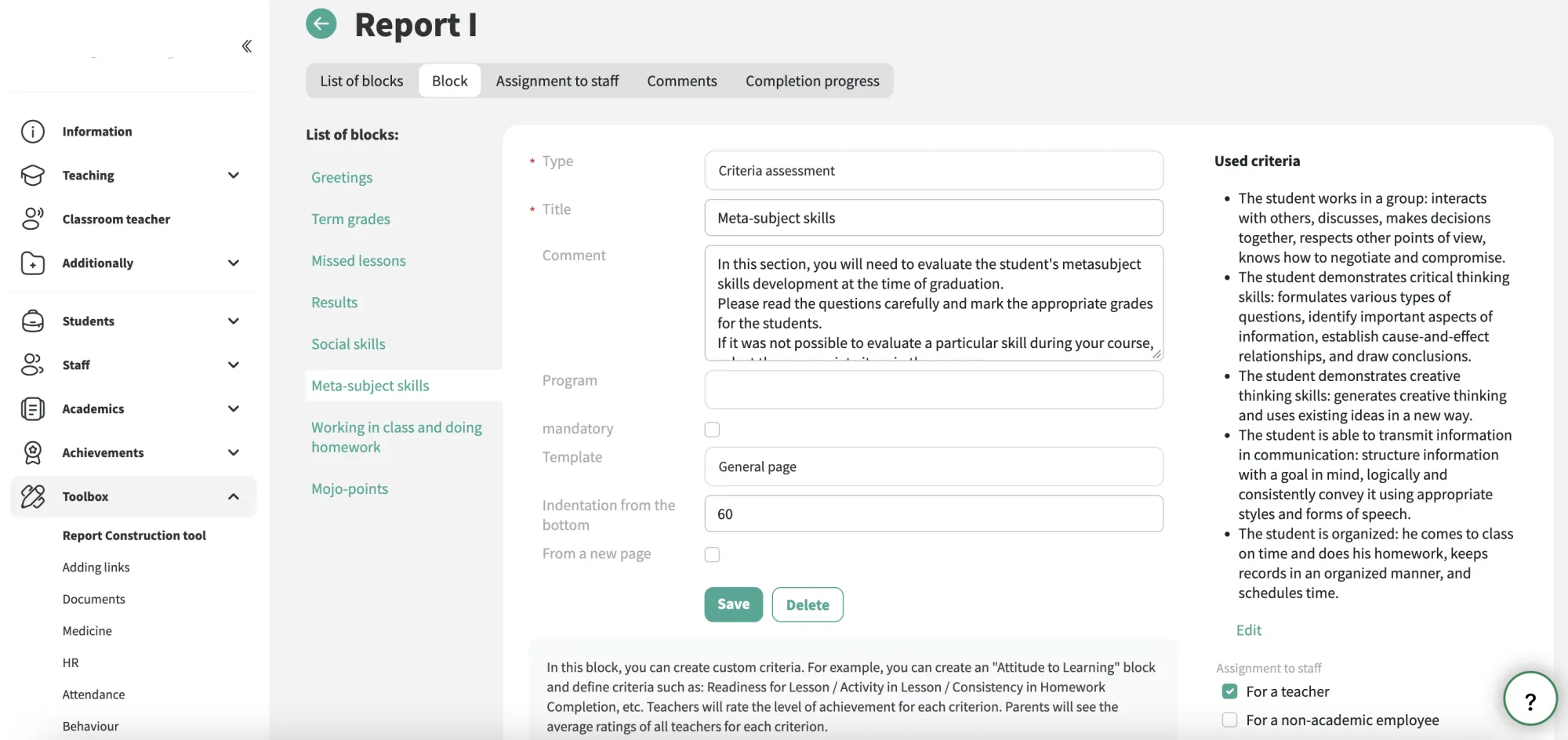Screen dimensions: 1568x740
Task: Tick the From a new page checkbox
Action: 712,554
